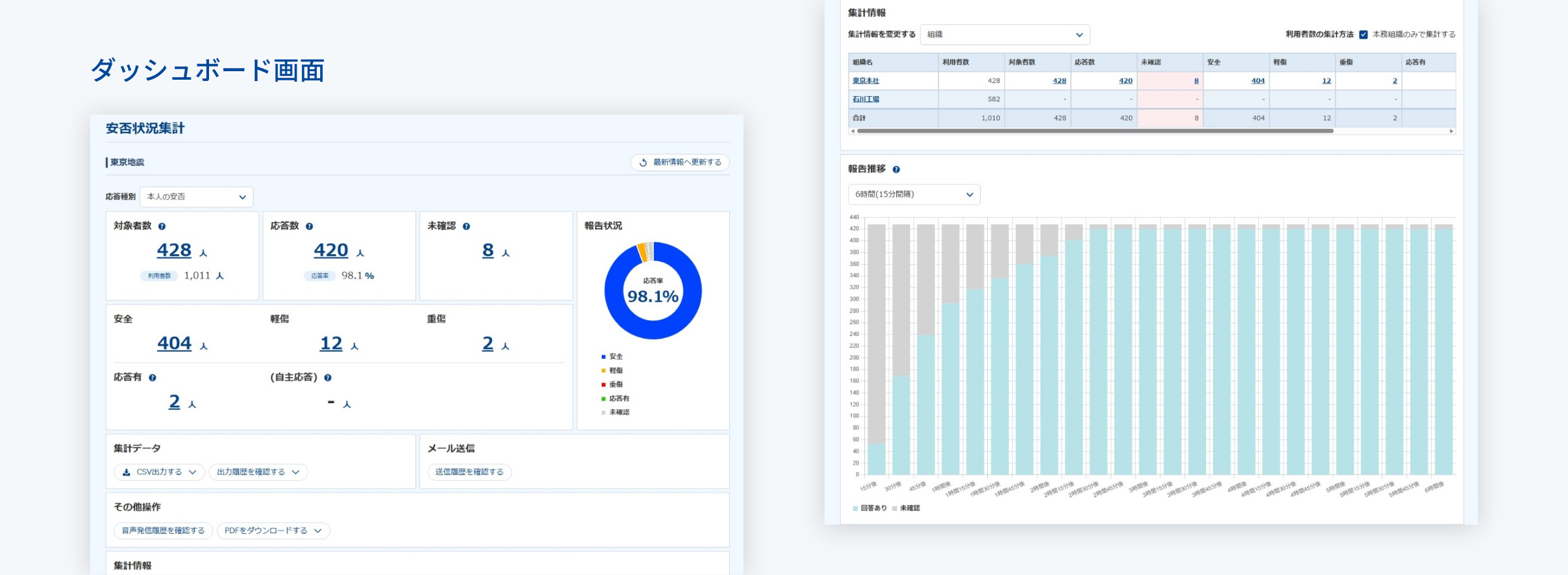Image resolution: width=1568 pixels, height=575 pixels.
Task: Click the 1,010 cell in the 合計 row
Action: pyautogui.click(x=972, y=118)
